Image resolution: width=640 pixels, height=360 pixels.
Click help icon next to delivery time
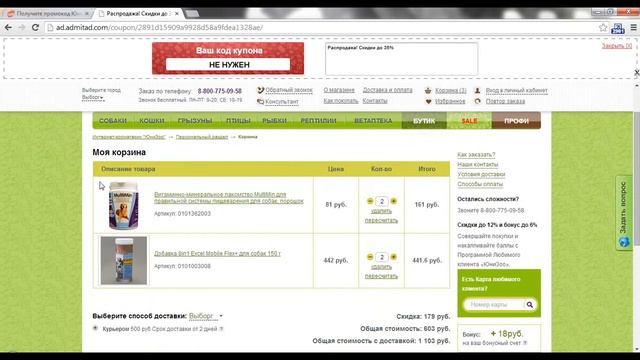(x=221, y=329)
